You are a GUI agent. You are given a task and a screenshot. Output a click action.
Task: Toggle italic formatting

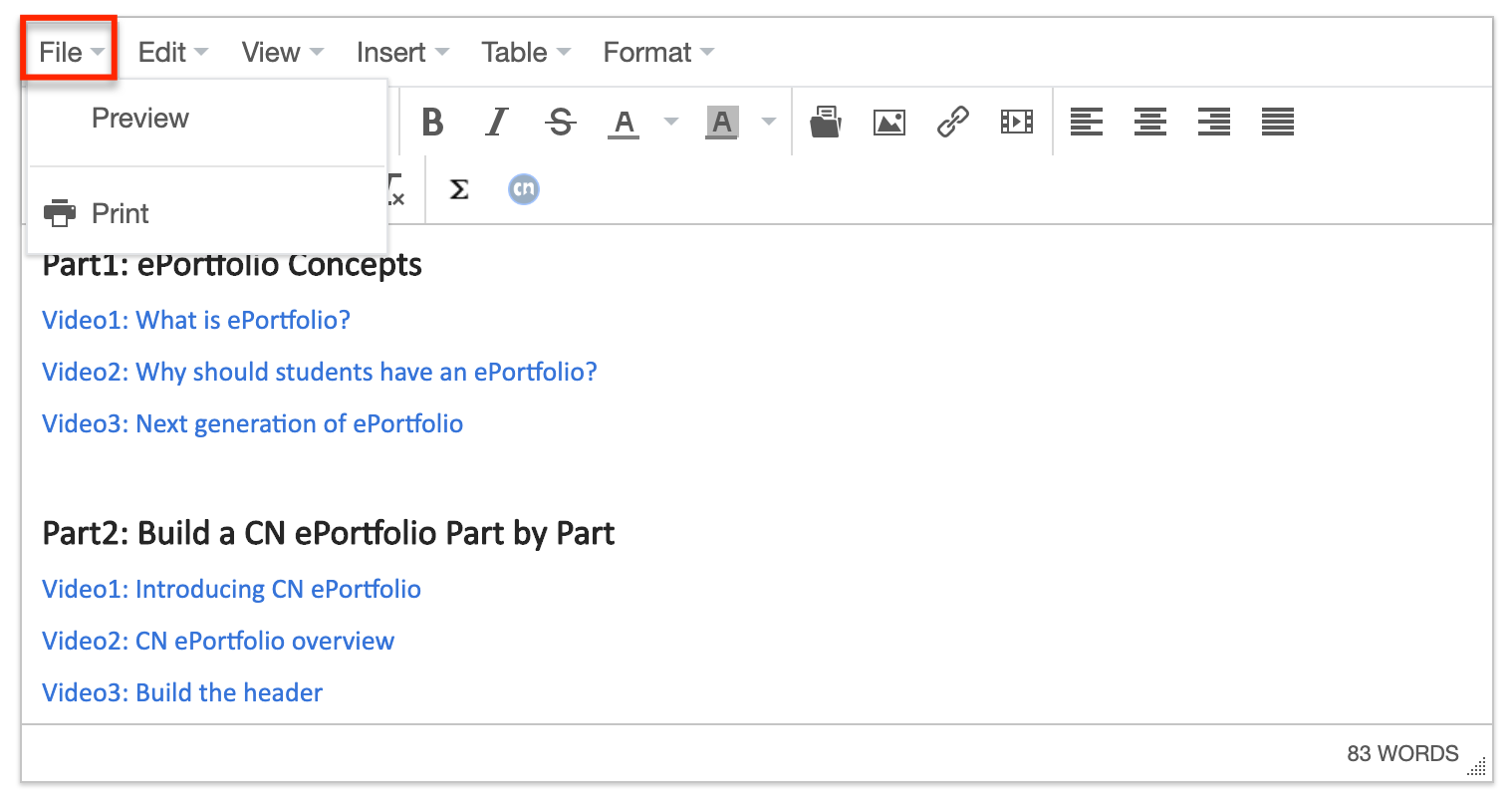pyautogui.click(x=496, y=123)
